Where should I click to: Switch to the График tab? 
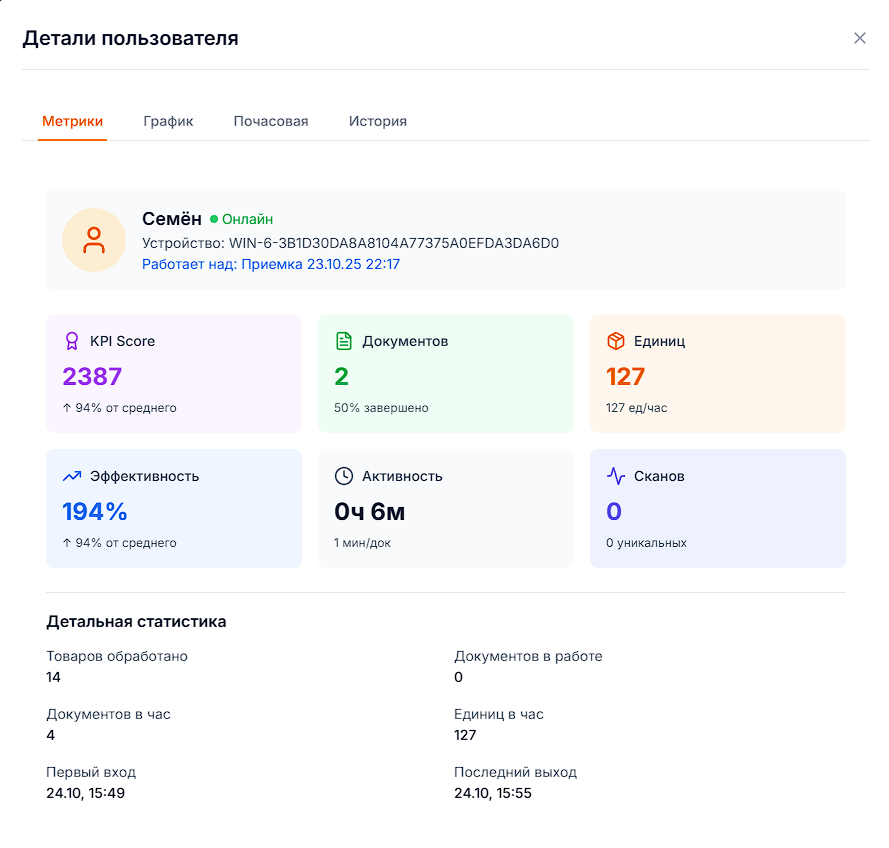pyautogui.click(x=168, y=121)
